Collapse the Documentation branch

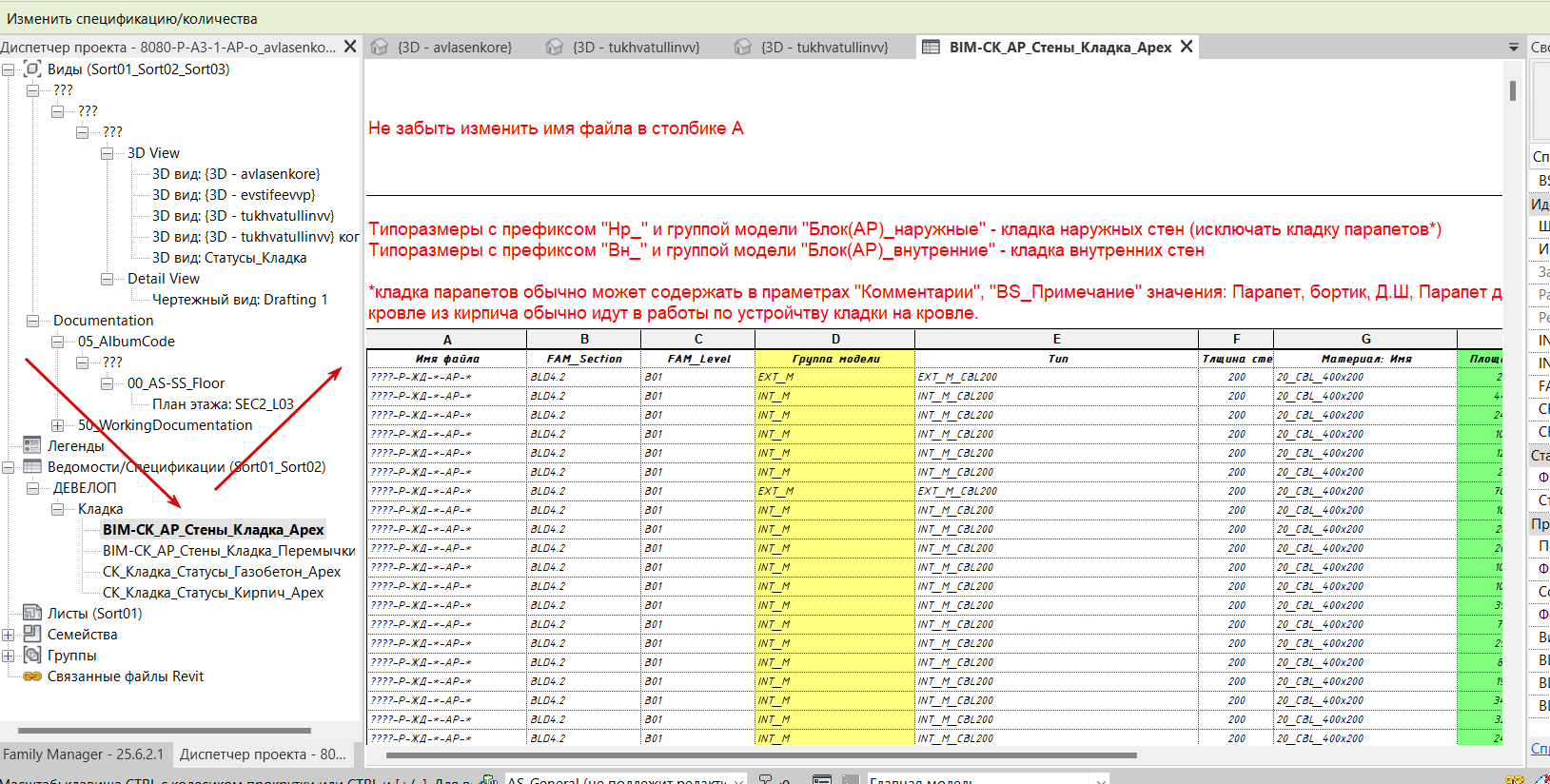click(33, 320)
